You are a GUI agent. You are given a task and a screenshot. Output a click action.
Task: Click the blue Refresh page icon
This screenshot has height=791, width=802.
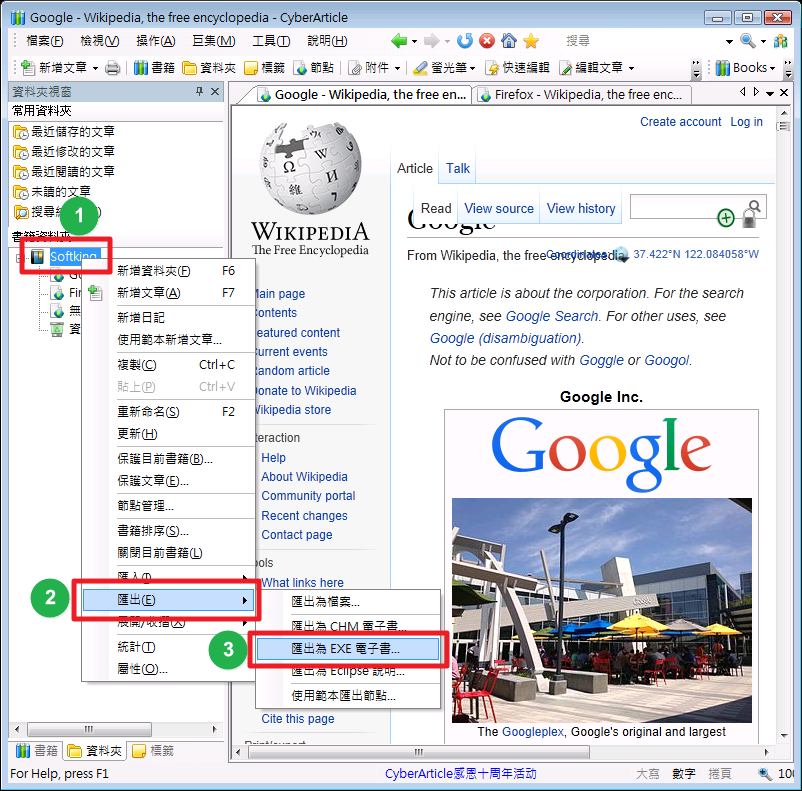pyautogui.click(x=464, y=41)
